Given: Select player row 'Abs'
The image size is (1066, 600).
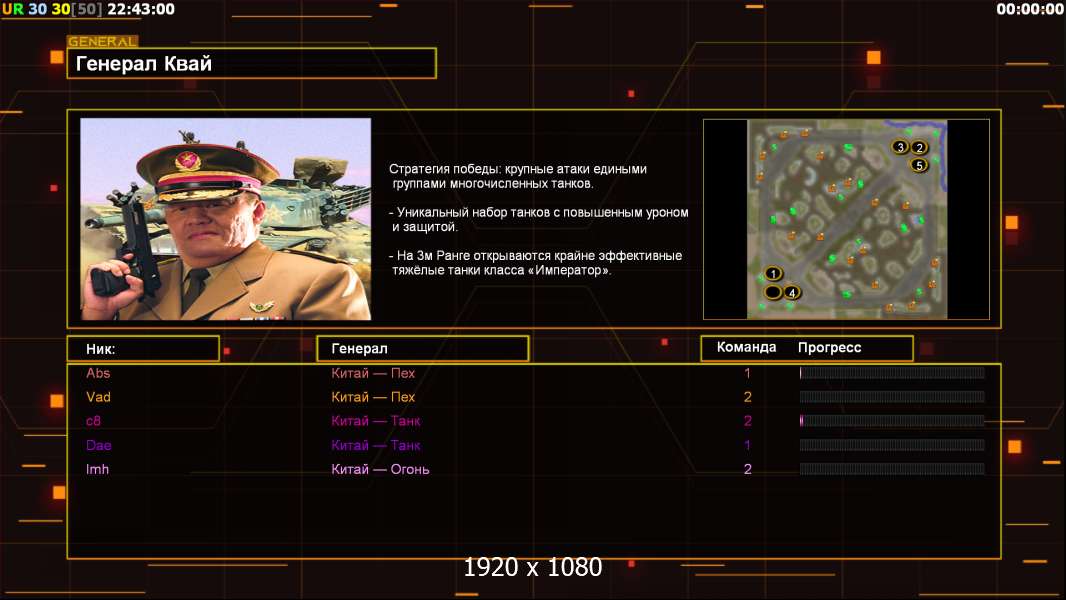Looking at the screenshot, I should pyautogui.click(x=534, y=373).
